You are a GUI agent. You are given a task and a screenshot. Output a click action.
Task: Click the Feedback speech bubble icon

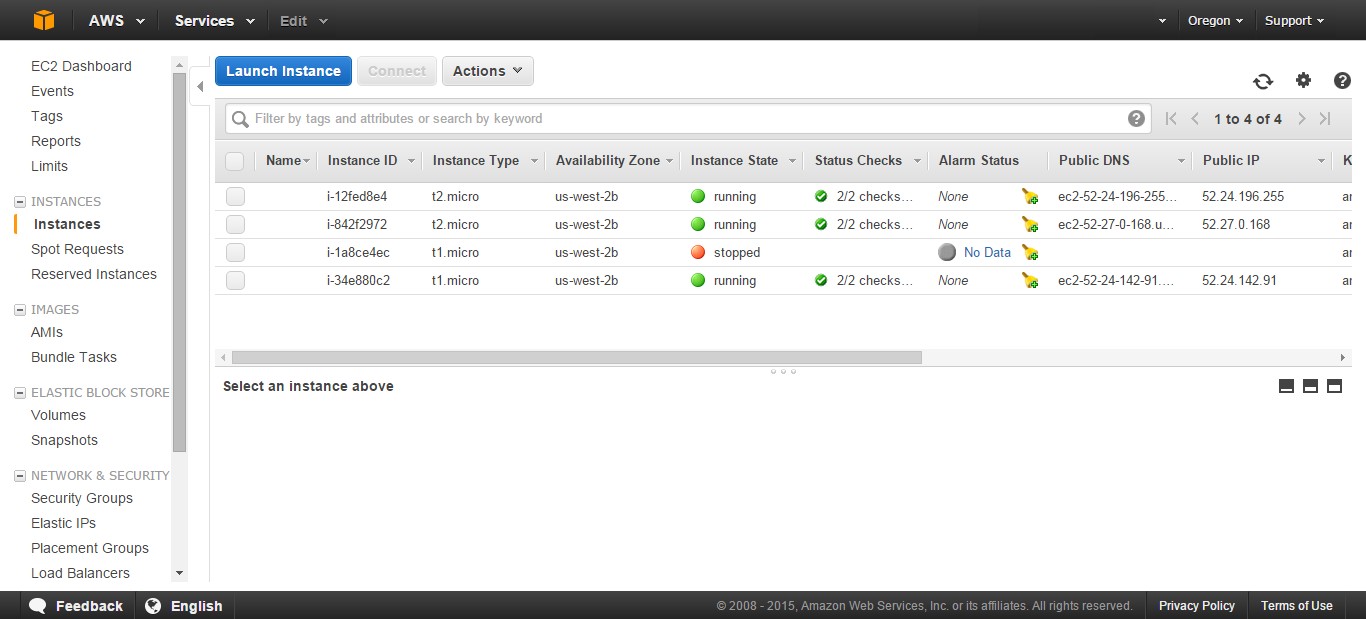[x=38, y=606]
